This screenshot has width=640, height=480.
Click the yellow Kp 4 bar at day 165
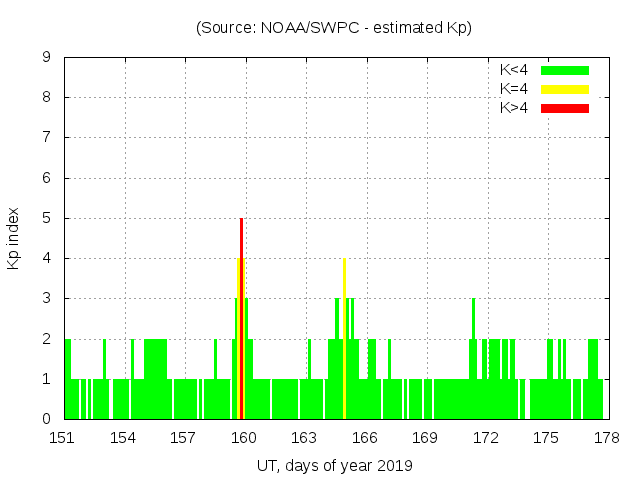point(344,340)
